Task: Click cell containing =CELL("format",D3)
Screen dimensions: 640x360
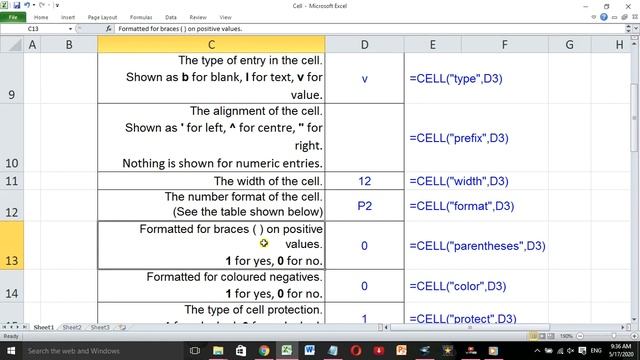Action: 462,206
